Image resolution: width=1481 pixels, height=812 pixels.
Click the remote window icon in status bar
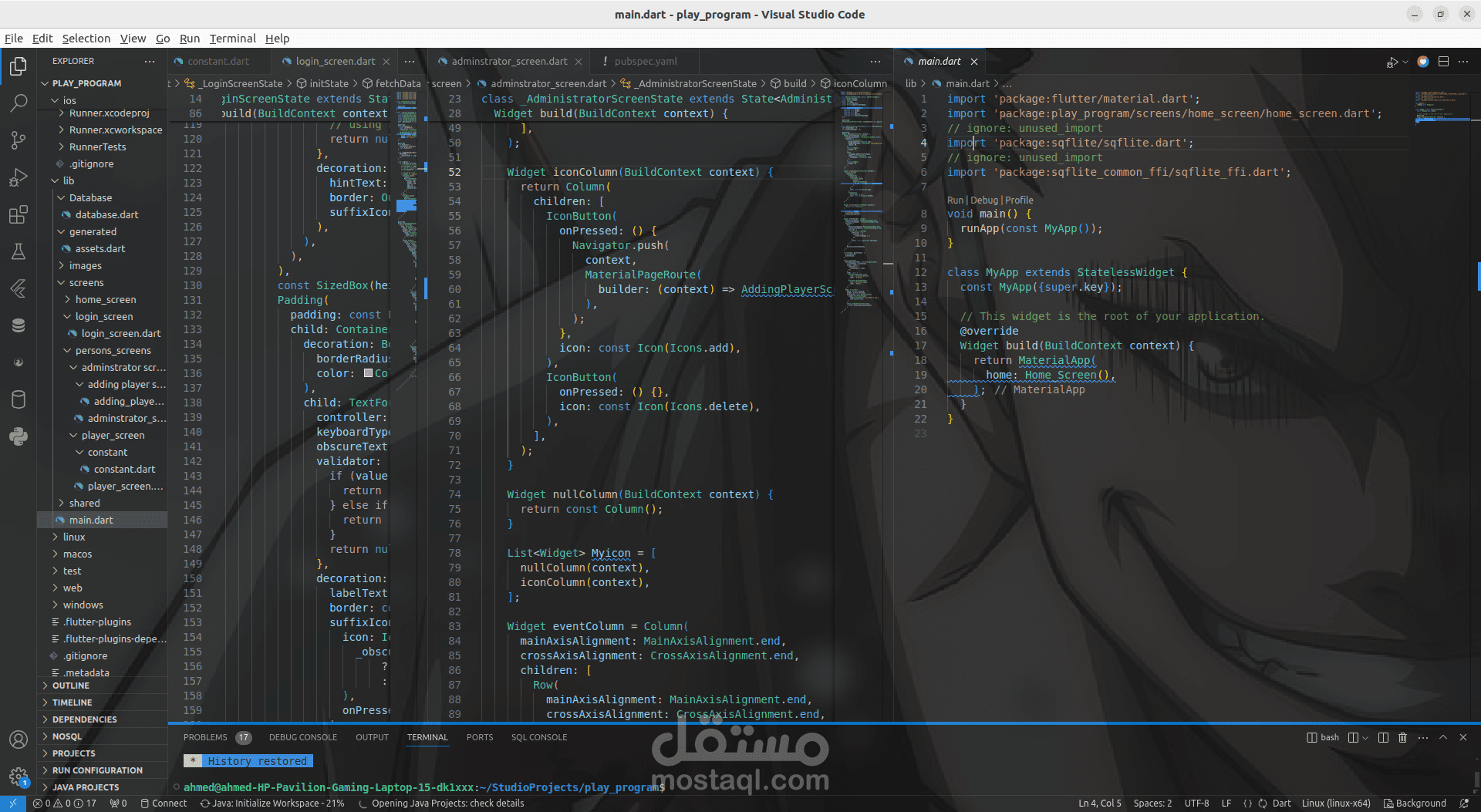click(x=12, y=804)
